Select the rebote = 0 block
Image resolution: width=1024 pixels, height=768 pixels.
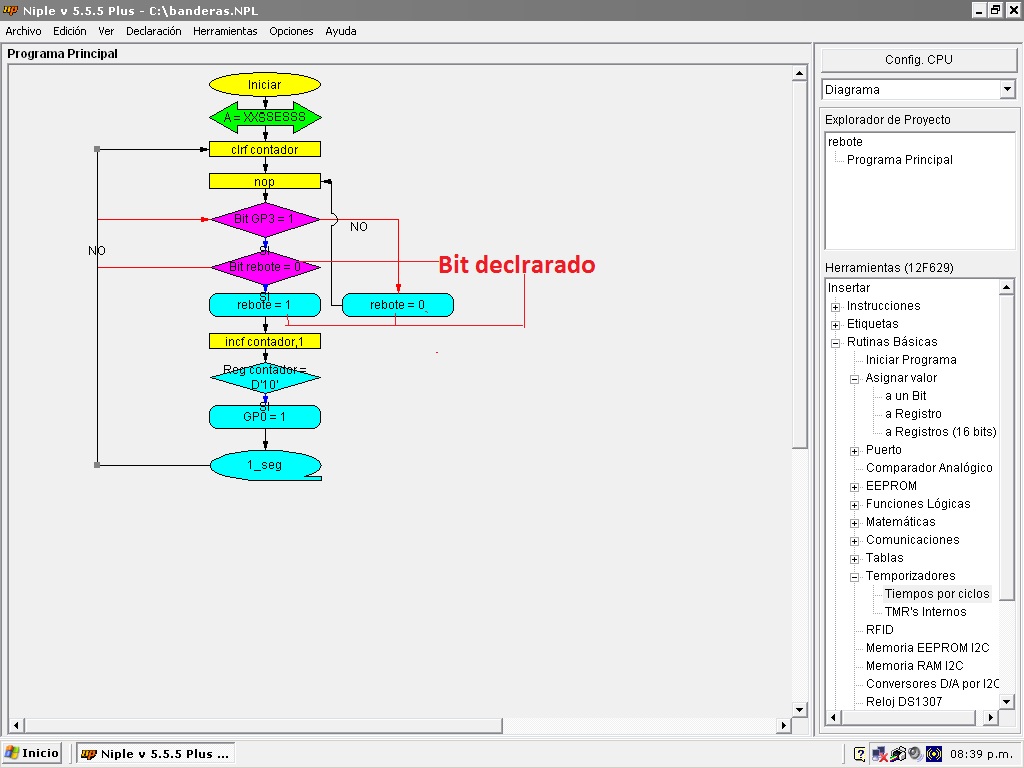[398, 305]
